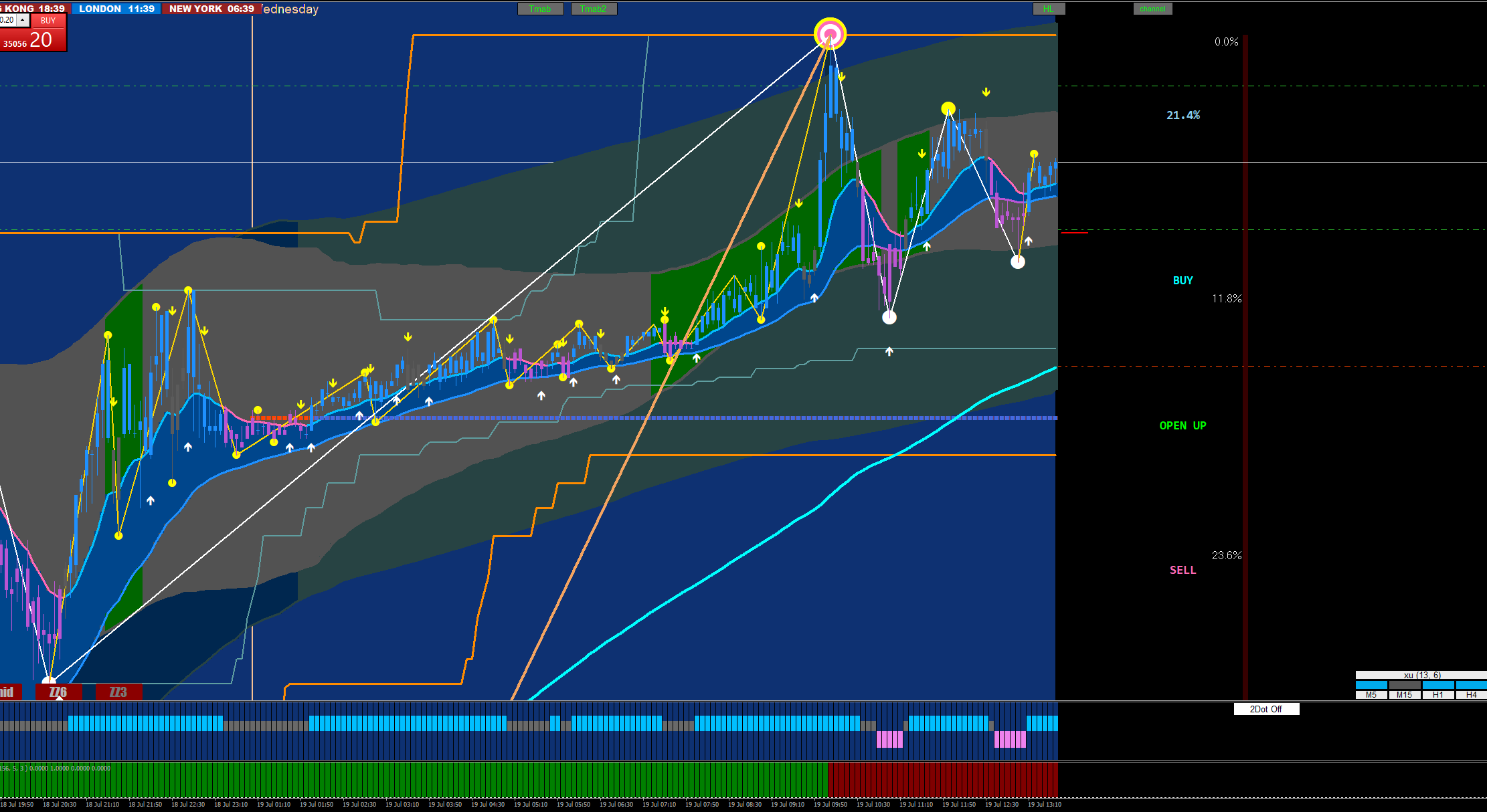
Task: Toggle the ZZ6 zigzag button
Action: tap(59, 692)
